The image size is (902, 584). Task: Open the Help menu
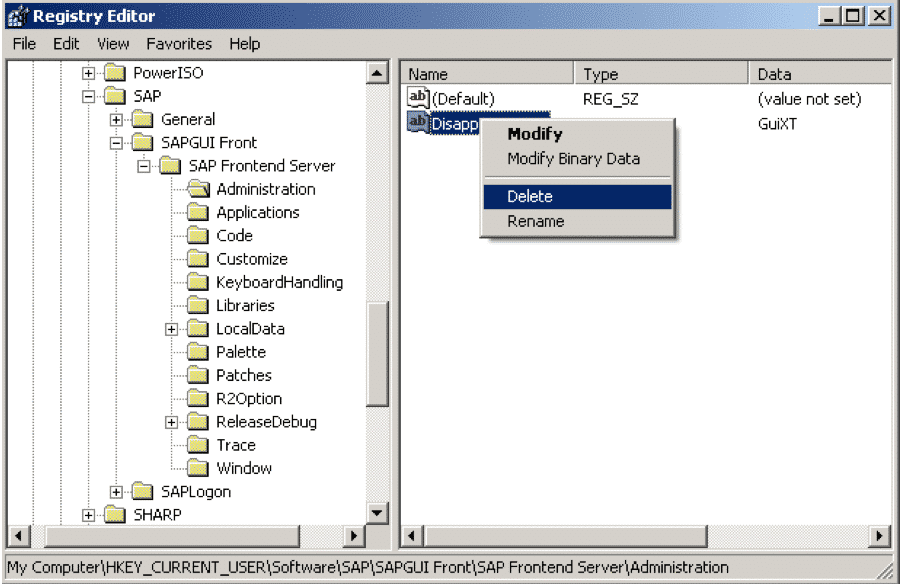point(244,44)
